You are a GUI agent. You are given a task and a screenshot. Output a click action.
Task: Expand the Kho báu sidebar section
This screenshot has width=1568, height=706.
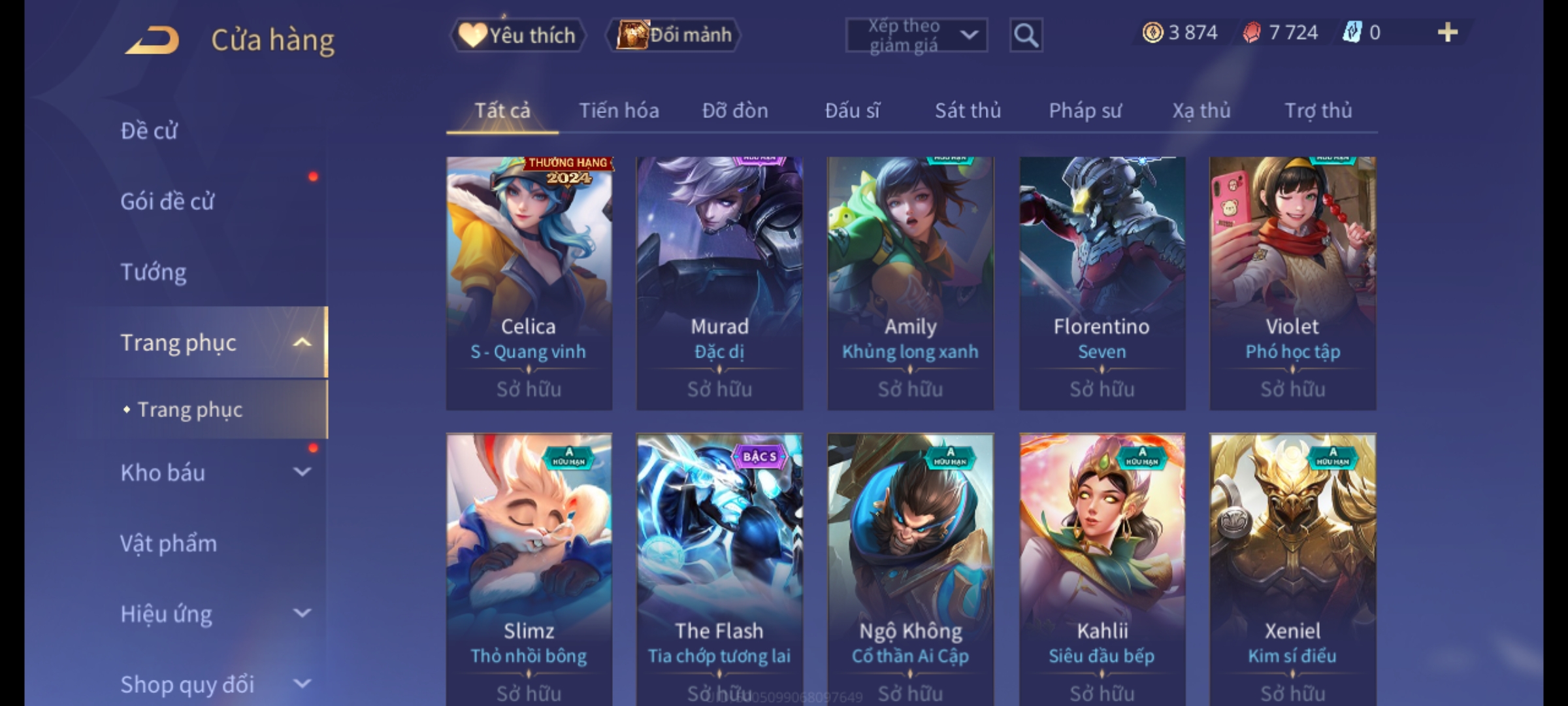(302, 472)
